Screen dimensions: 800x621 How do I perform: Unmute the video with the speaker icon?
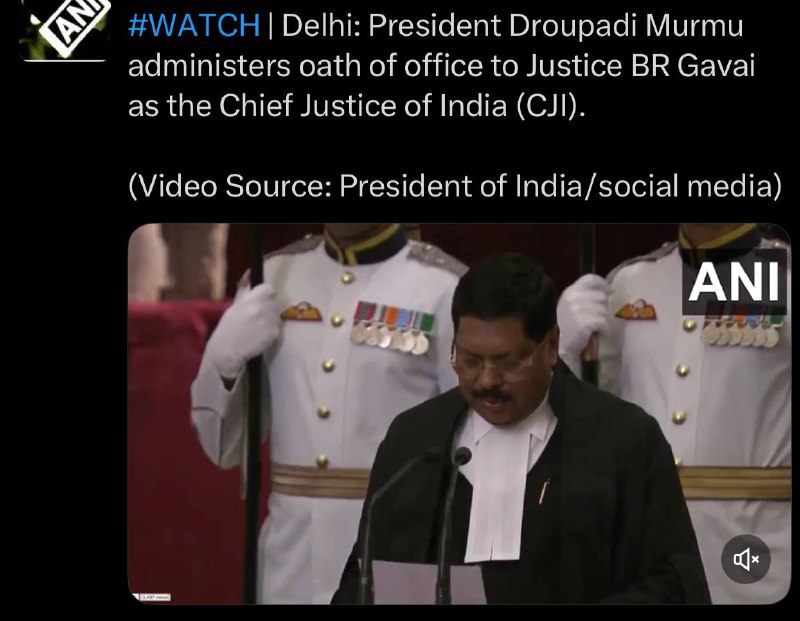click(x=745, y=559)
